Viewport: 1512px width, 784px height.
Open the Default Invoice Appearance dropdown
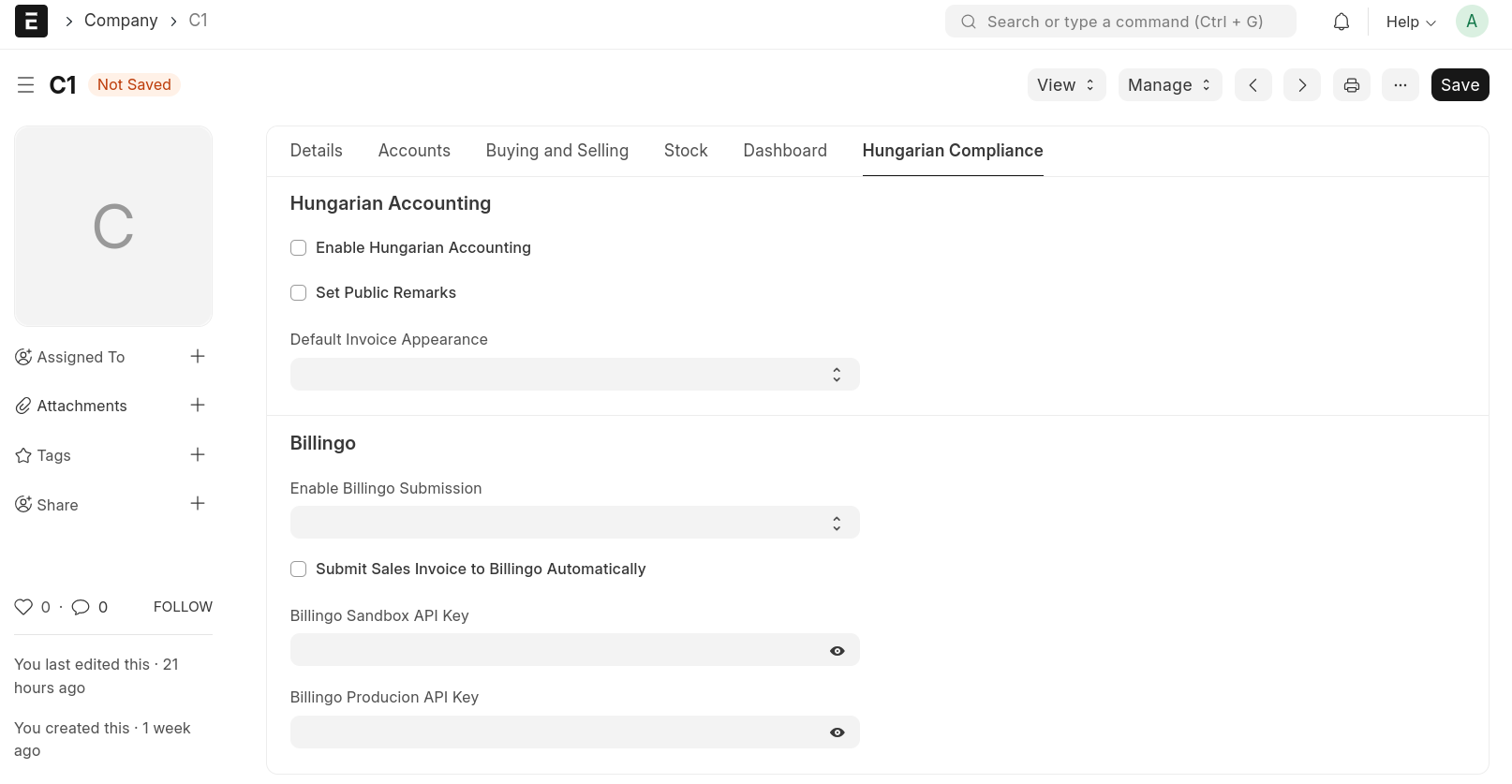click(x=574, y=375)
